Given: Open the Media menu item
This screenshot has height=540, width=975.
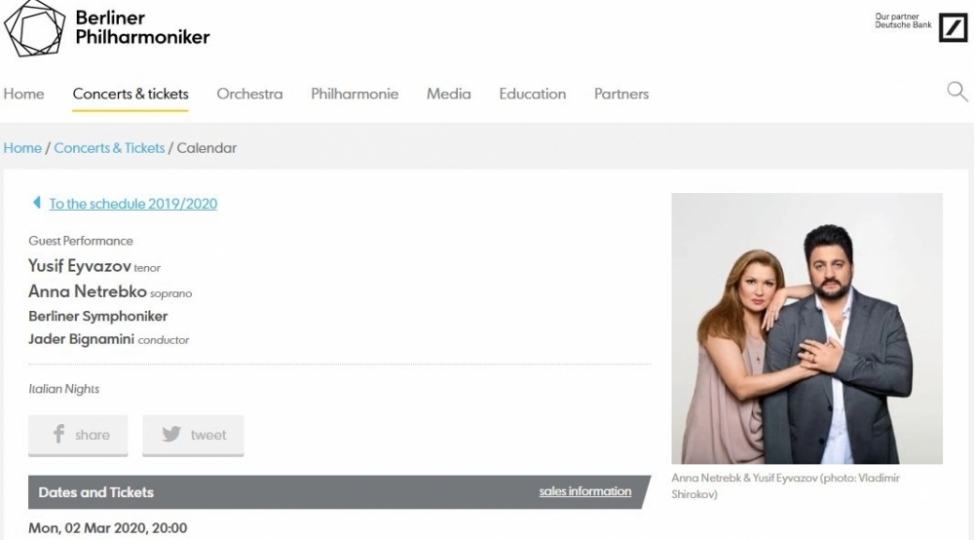Looking at the screenshot, I should [x=448, y=94].
